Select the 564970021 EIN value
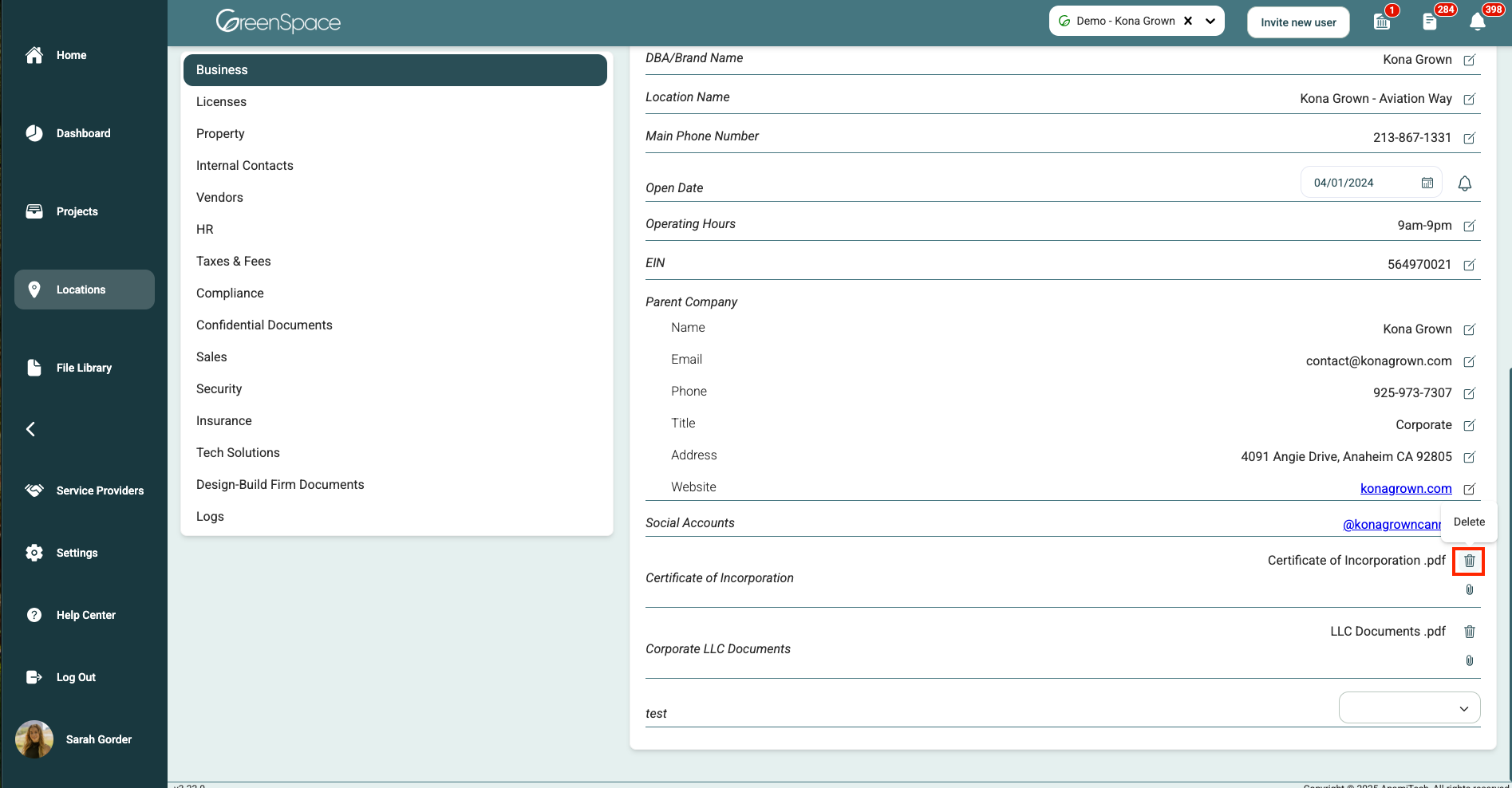The image size is (1512, 788). pyautogui.click(x=1419, y=265)
